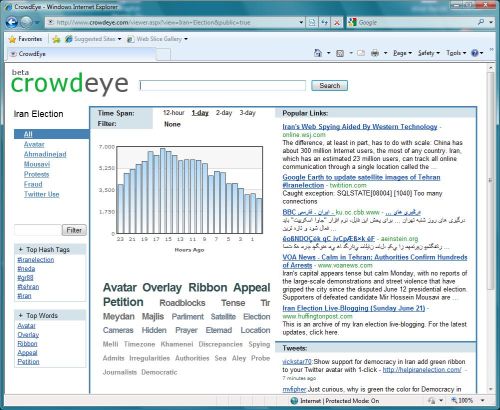Image resolution: width=500 pixels, height=410 pixels.
Task: Click the #neda hash tag
Action: coord(26,269)
